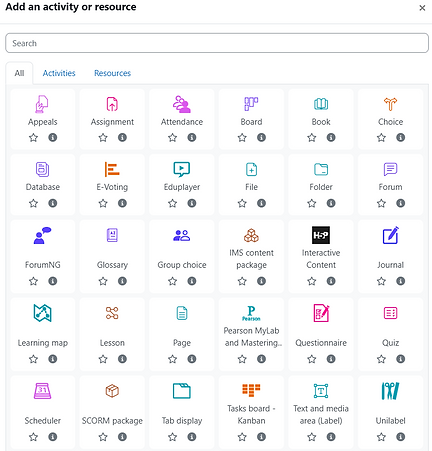Screen dimensions: 432x451
Task: Open the Resources tab
Action: click(112, 73)
